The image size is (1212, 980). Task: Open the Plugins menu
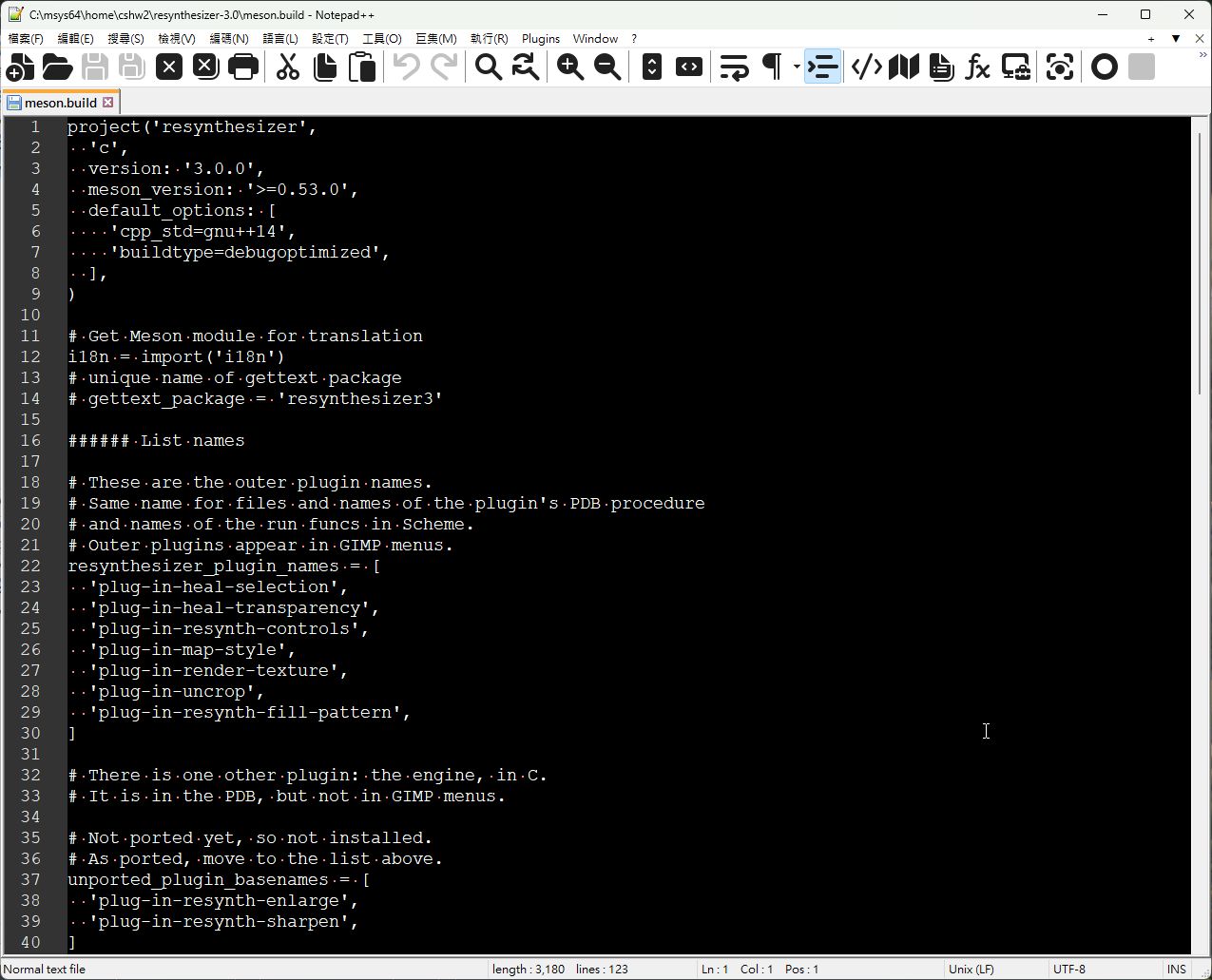pos(541,38)
